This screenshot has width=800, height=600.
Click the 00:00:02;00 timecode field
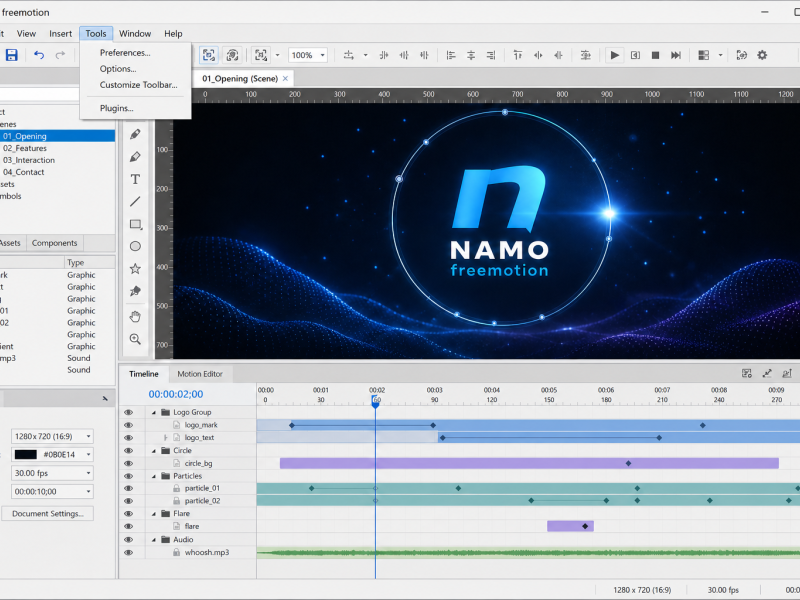click(176, 394)
